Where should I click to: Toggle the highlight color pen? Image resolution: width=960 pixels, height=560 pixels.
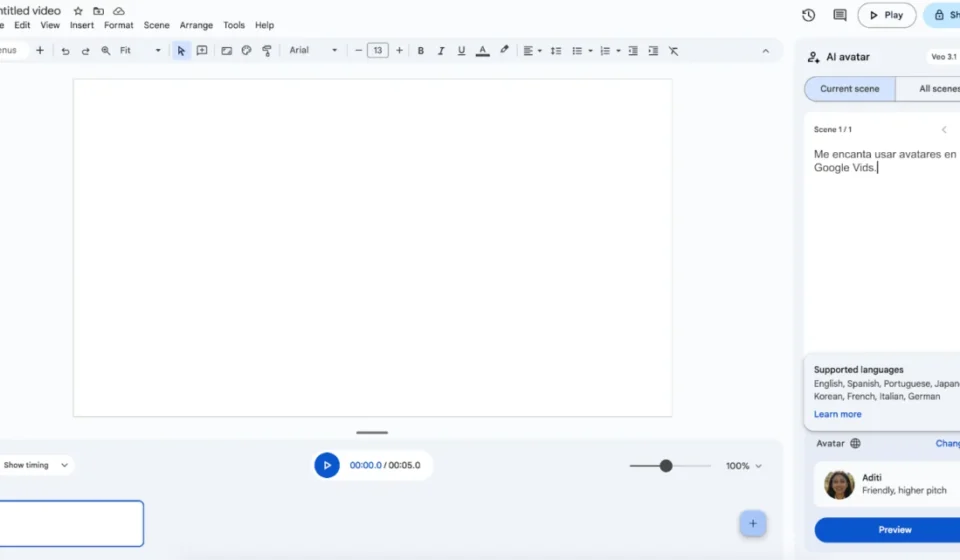click(x=504, y=50)
